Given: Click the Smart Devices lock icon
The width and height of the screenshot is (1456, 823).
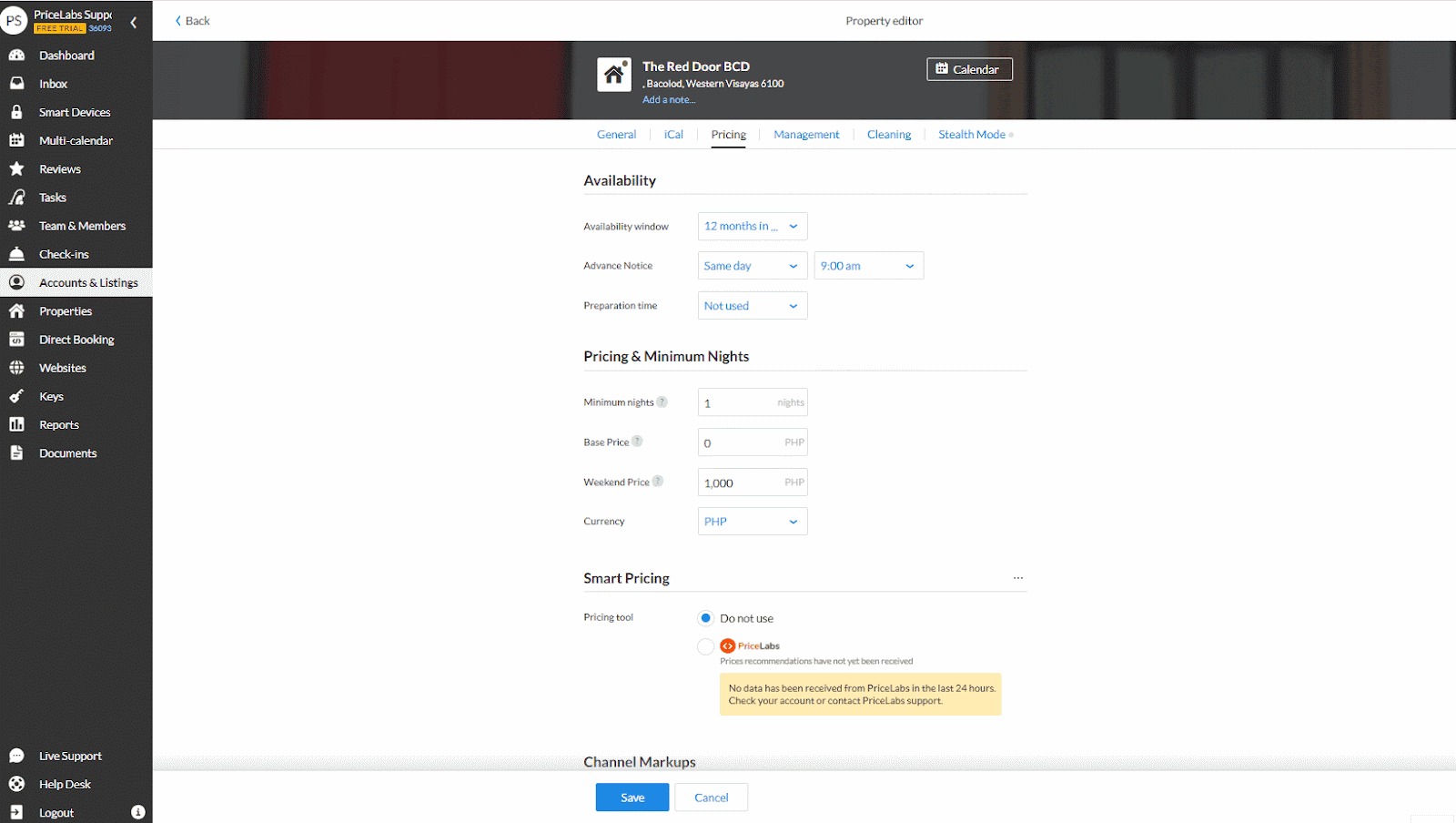Looking at the screenshot, I should point(16,112).
